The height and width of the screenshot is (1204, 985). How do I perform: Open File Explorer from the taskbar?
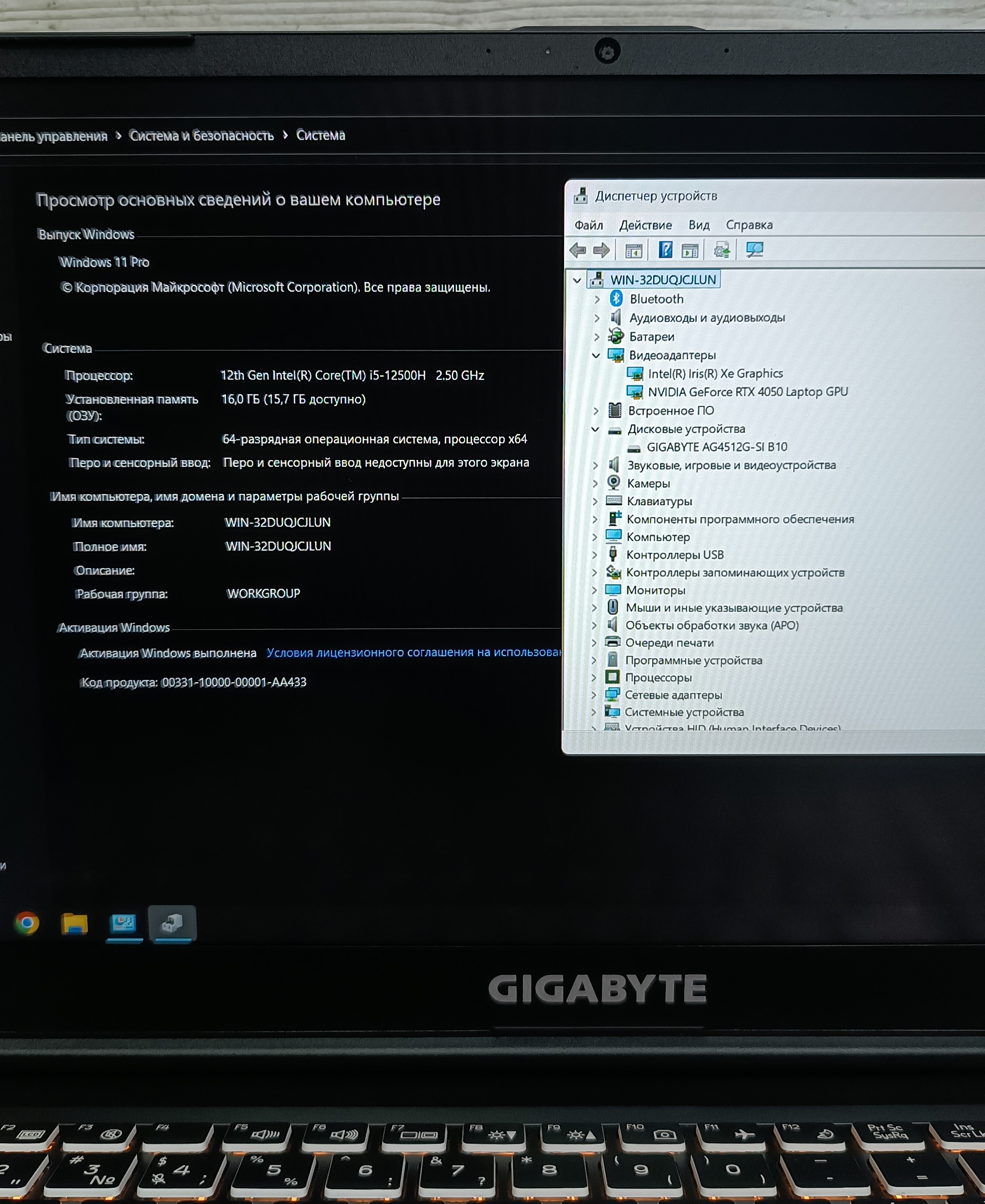click(74, 923)
